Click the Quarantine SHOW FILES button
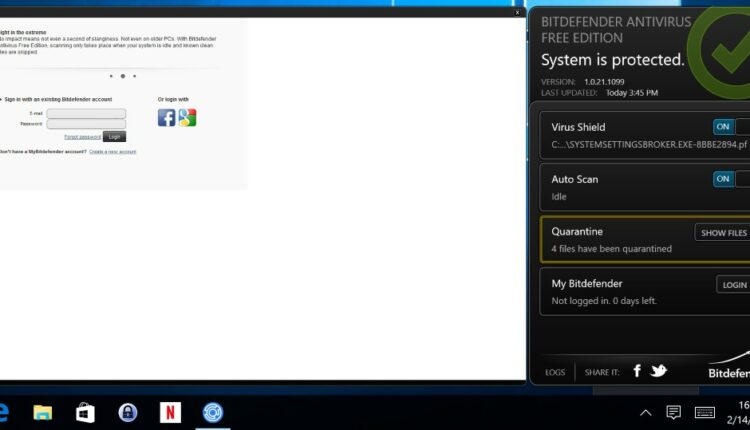 point(723,233)
